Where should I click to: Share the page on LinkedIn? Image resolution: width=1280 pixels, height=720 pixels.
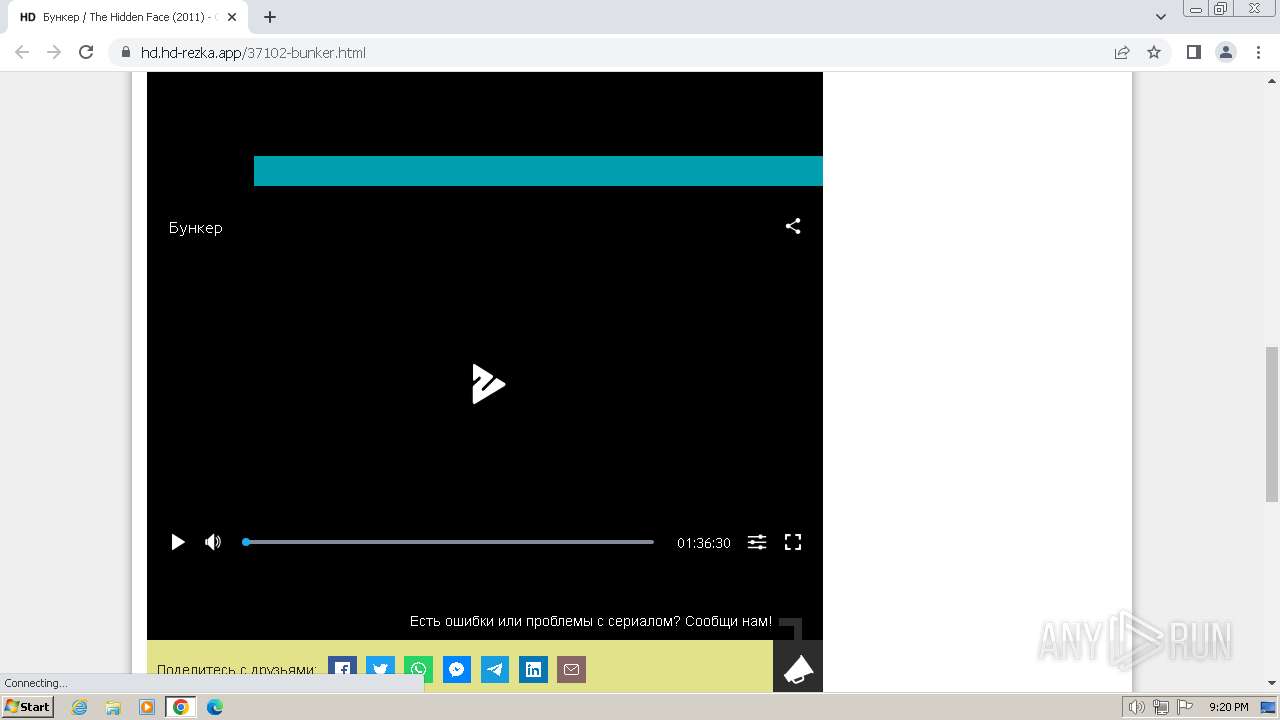[533, 669]
